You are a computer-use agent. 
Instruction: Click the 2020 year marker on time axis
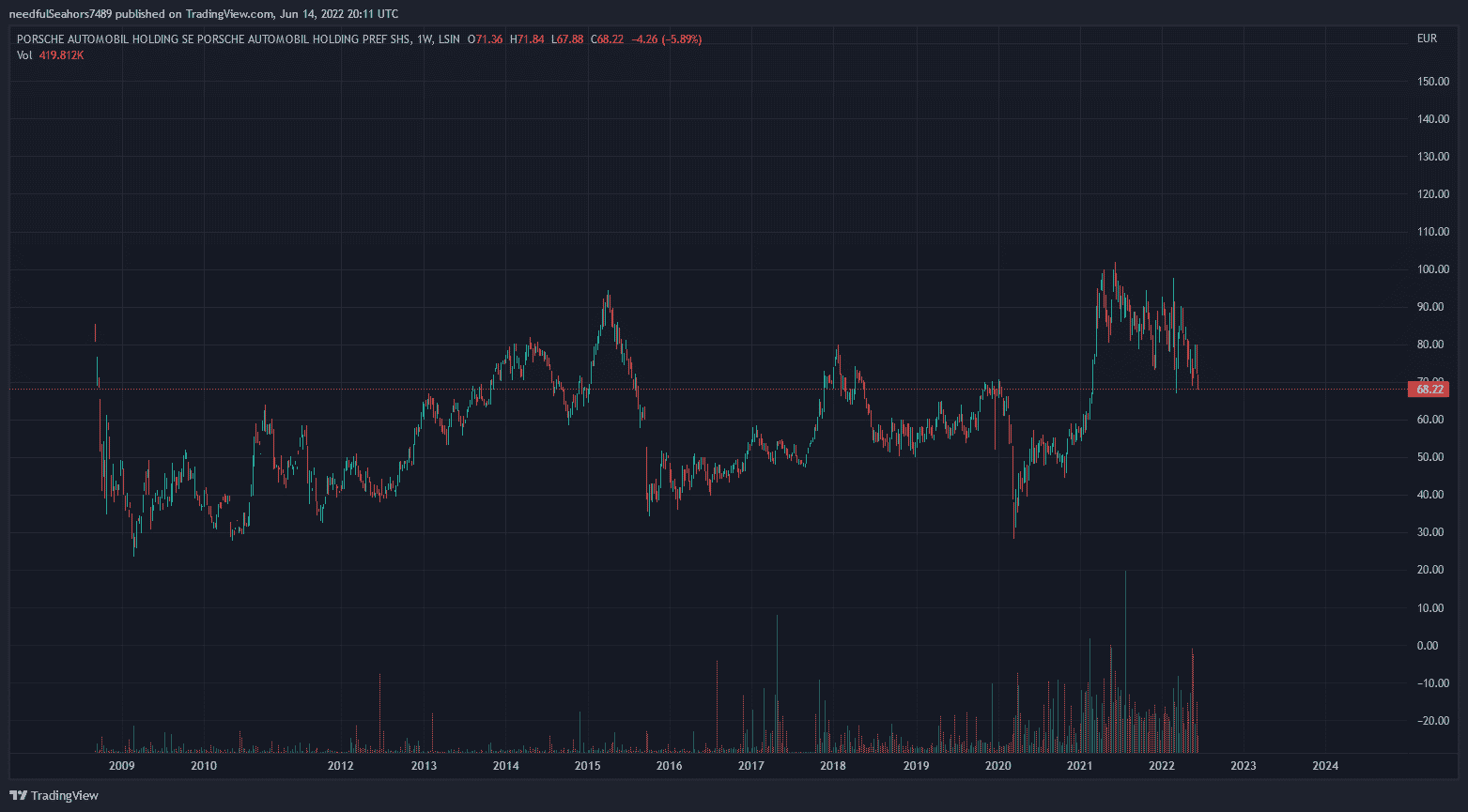click(x=998, y=766)
